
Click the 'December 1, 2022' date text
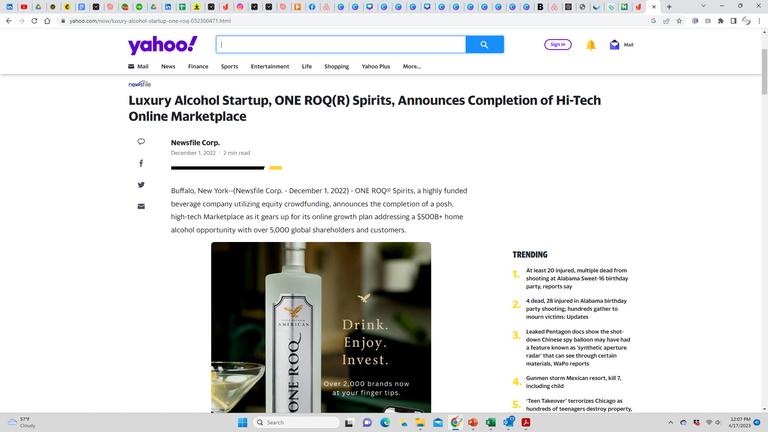tap(193, 153)
